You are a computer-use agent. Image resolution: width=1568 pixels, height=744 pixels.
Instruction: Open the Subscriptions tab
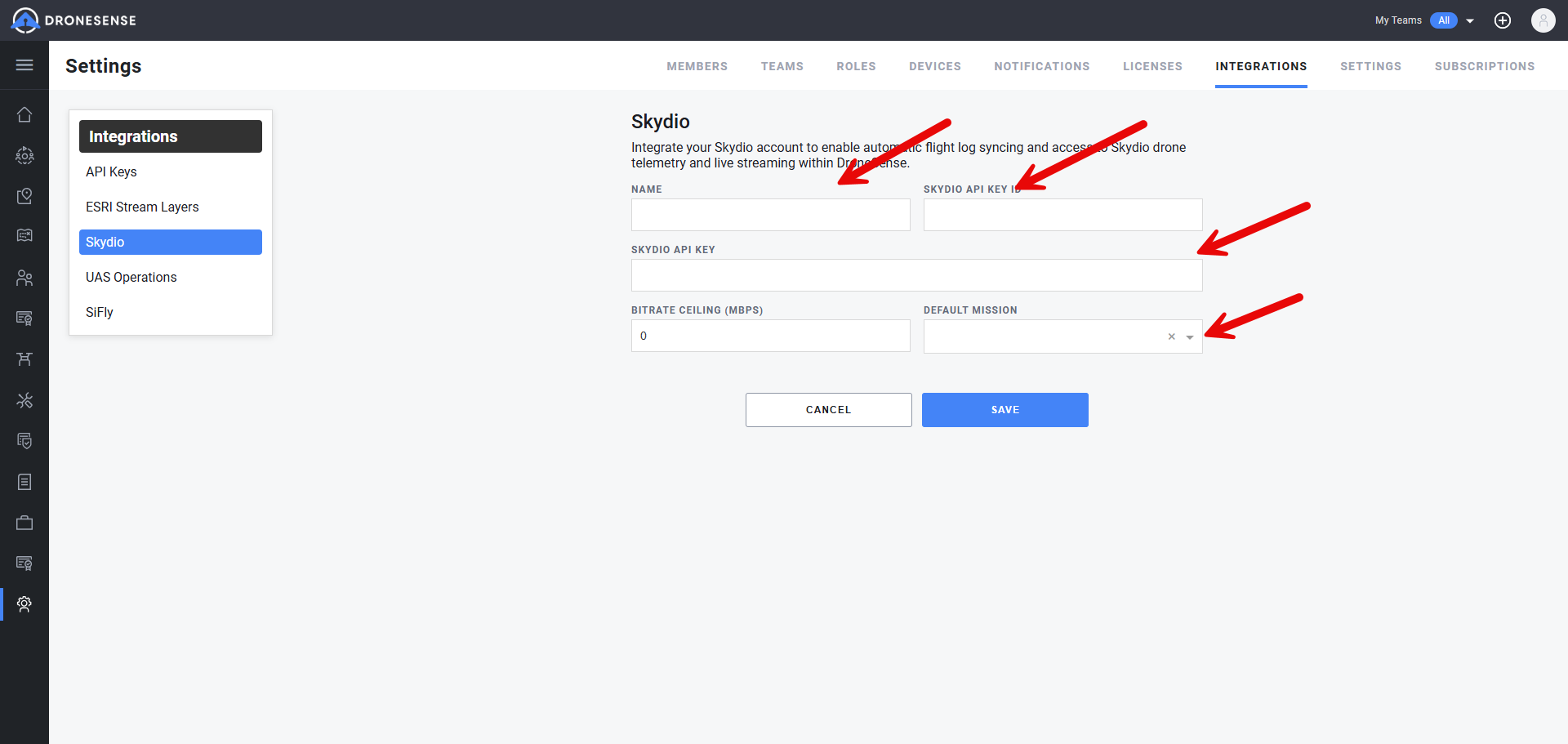1485,66
